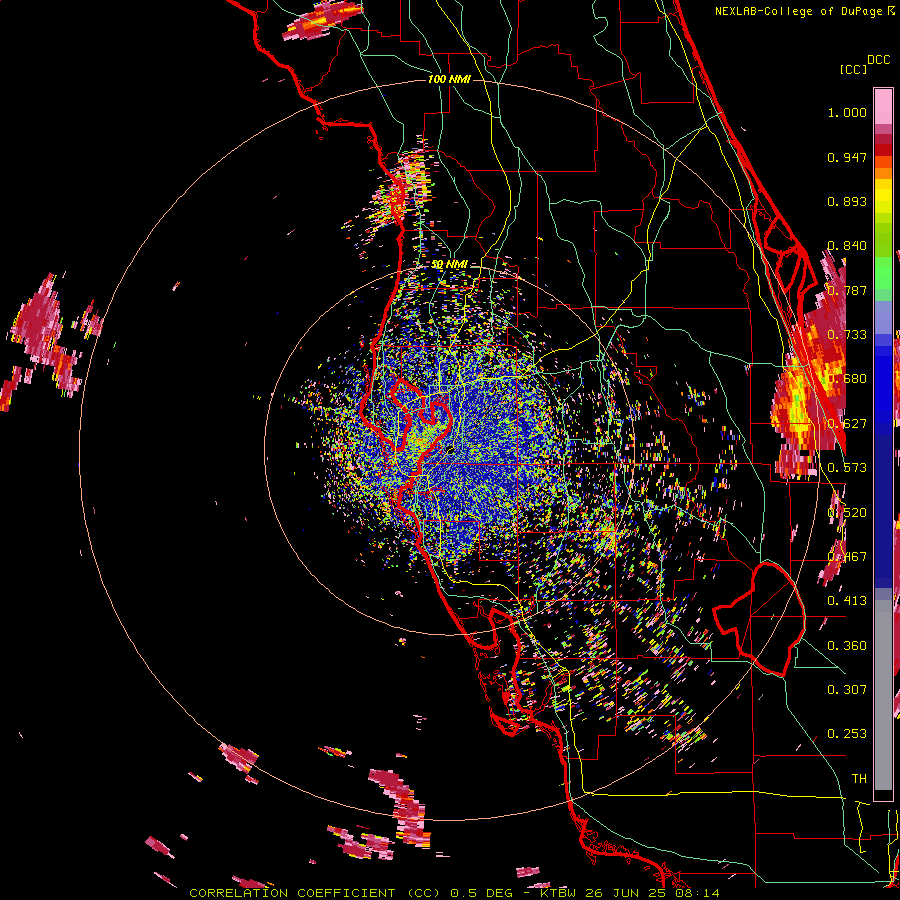The image size is (900, 900).
Task: Click the 0.253 scale value
Action: point(847,734)
